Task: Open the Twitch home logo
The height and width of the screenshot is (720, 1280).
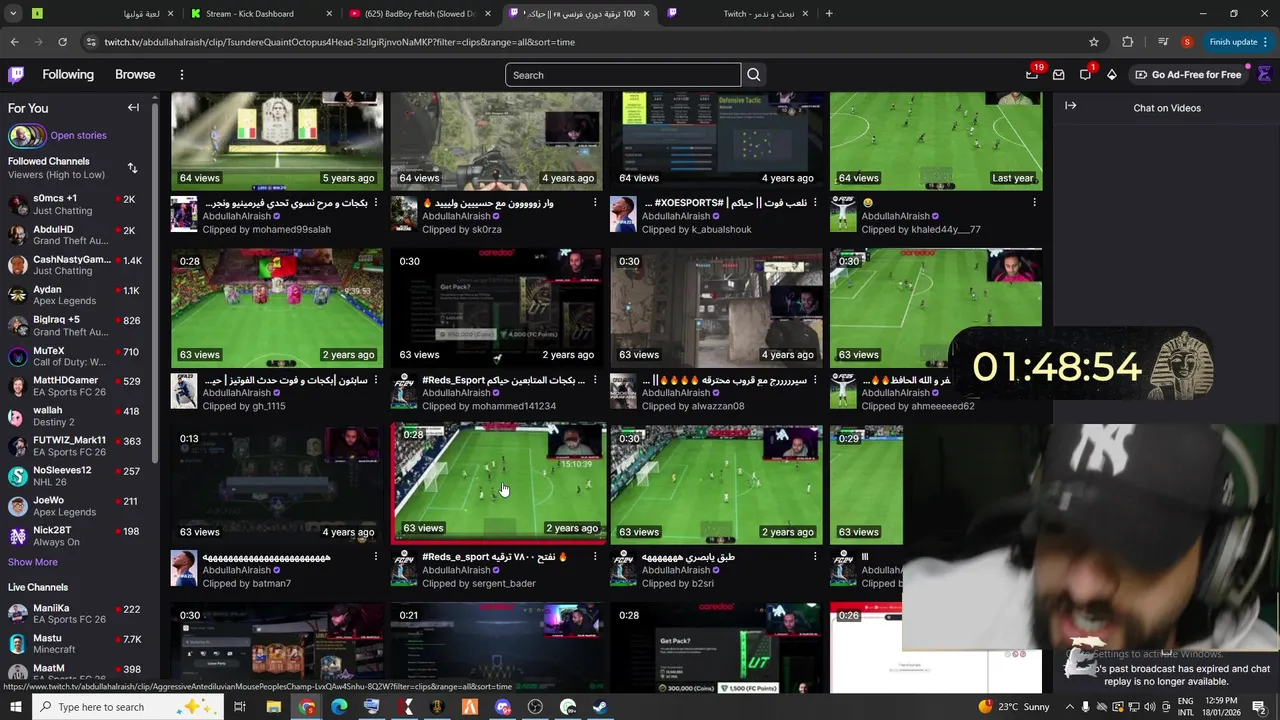Action: [16, 75]
